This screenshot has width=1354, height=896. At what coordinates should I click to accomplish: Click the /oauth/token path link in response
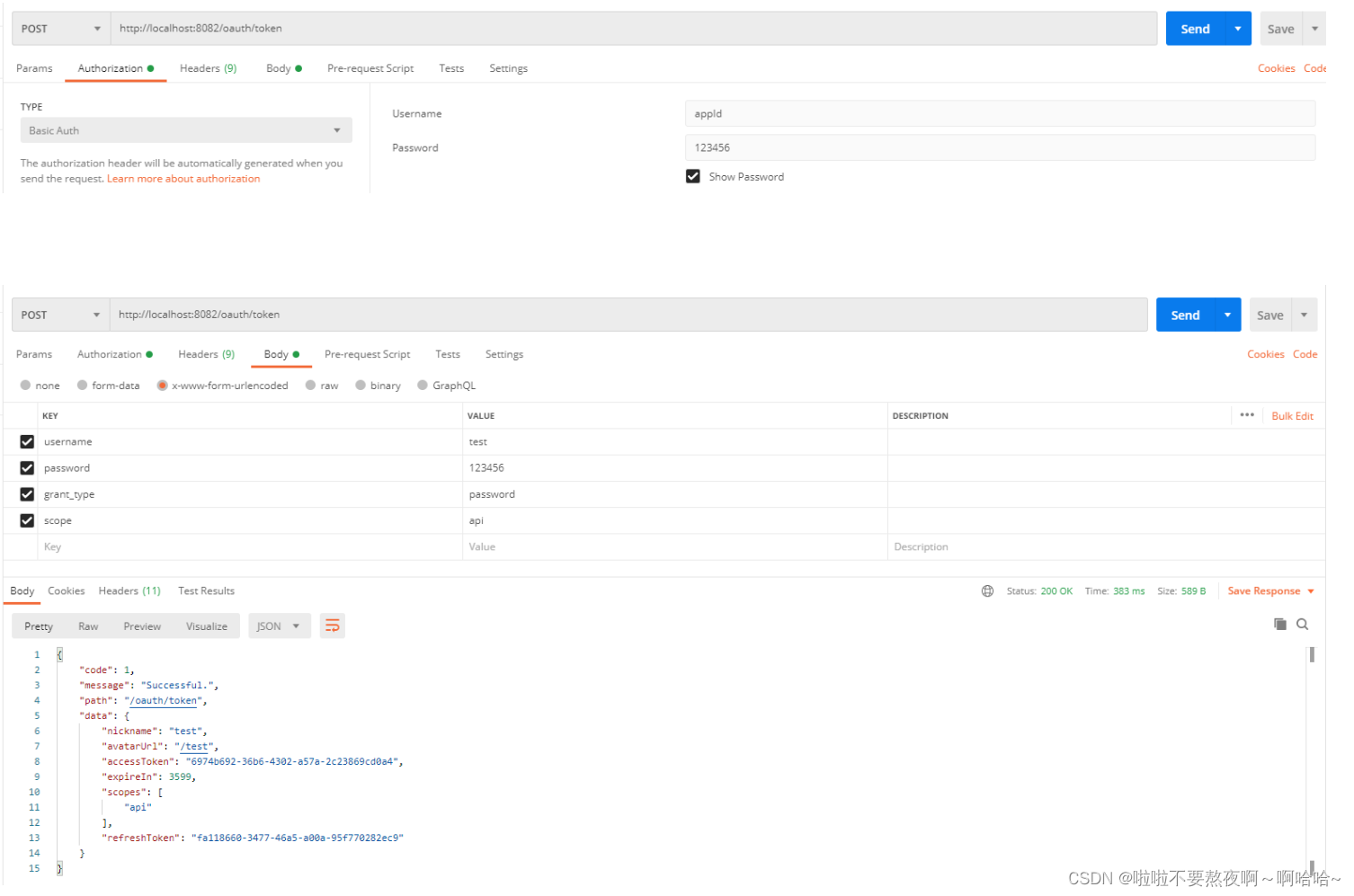click(x=165, y=701)
